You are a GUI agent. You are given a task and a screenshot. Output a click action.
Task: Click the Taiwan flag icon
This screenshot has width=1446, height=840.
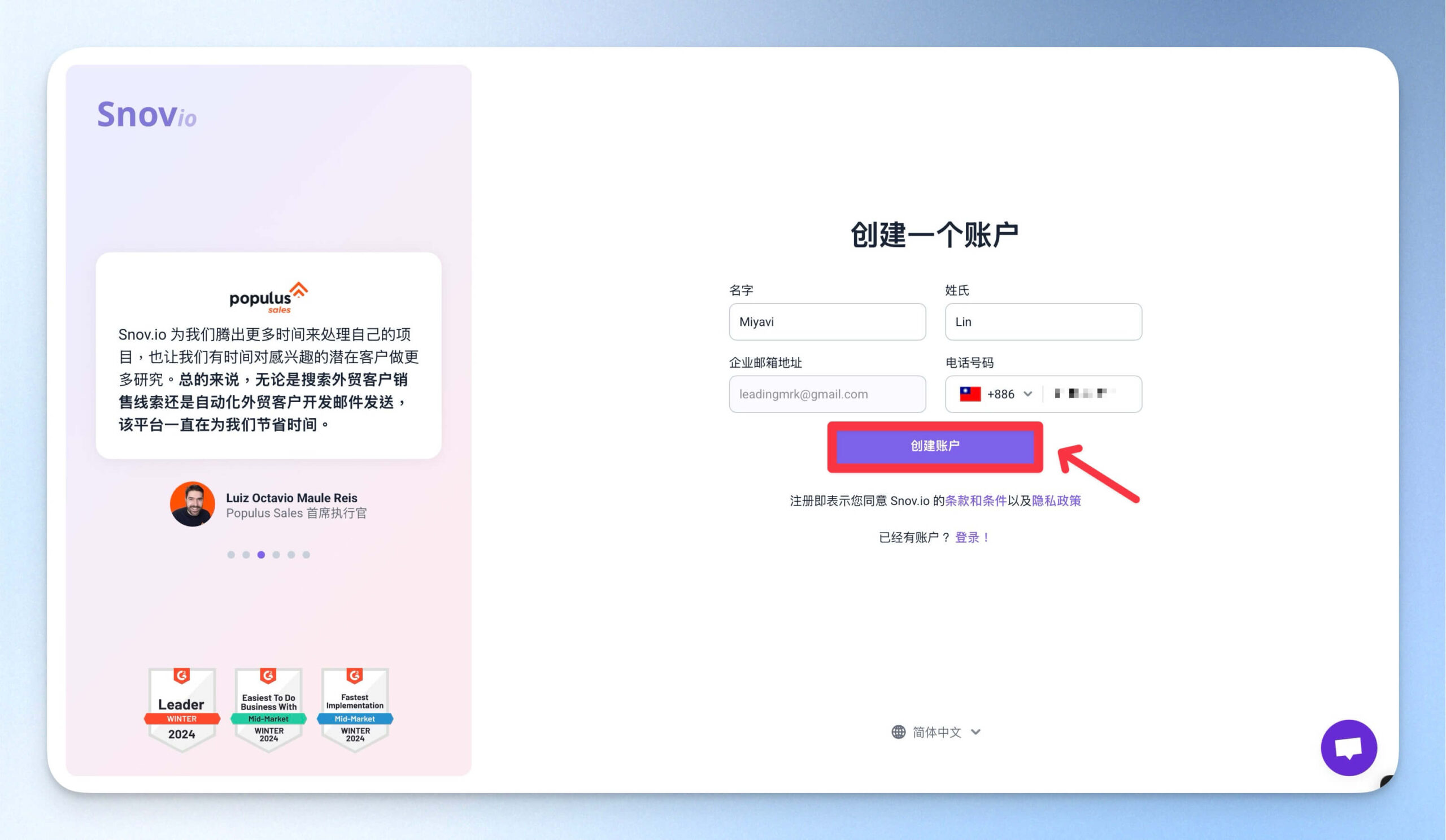(x=970, y=394)
